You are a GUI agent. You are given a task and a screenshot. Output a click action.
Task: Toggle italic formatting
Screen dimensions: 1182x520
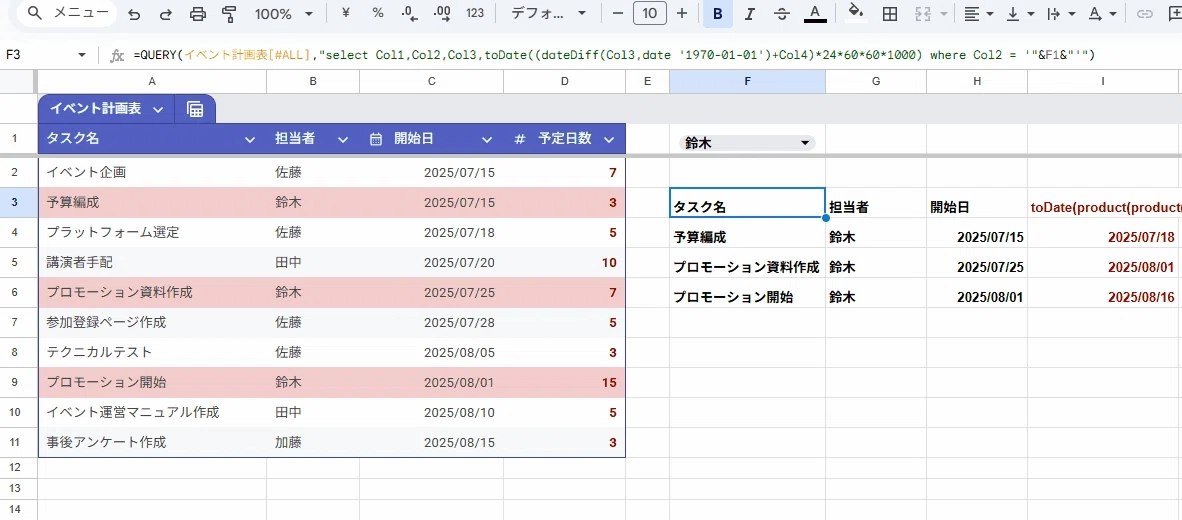(749, 14)
